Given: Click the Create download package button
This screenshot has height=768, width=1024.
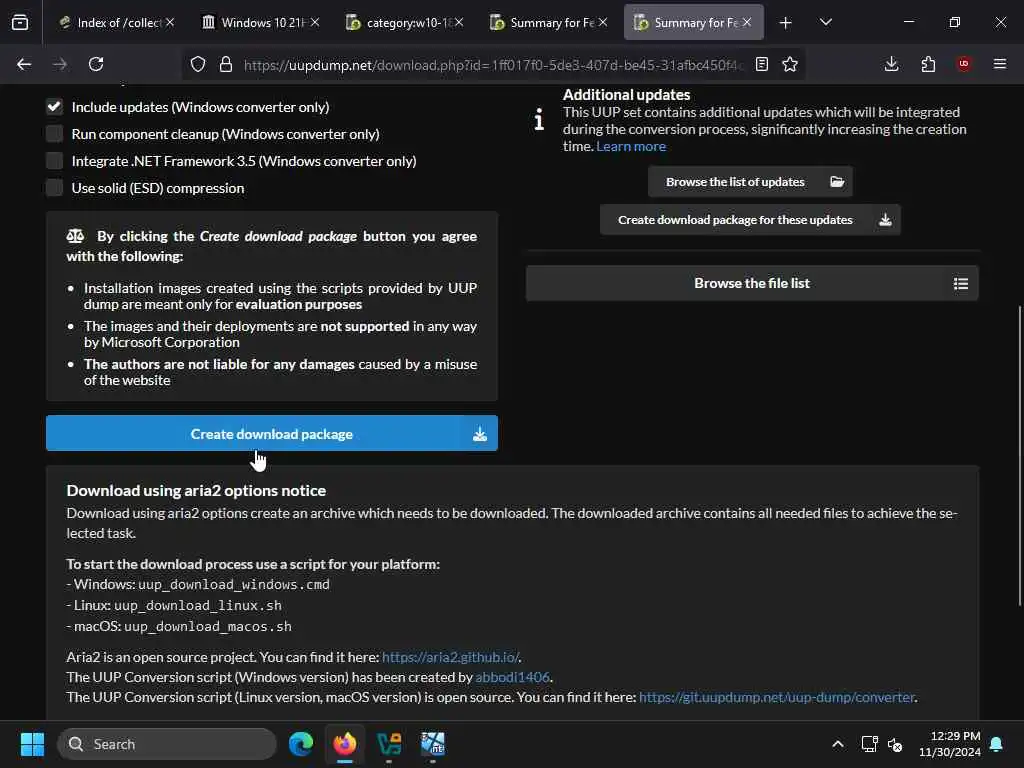Looking at the screenshot, I should 272,434.
